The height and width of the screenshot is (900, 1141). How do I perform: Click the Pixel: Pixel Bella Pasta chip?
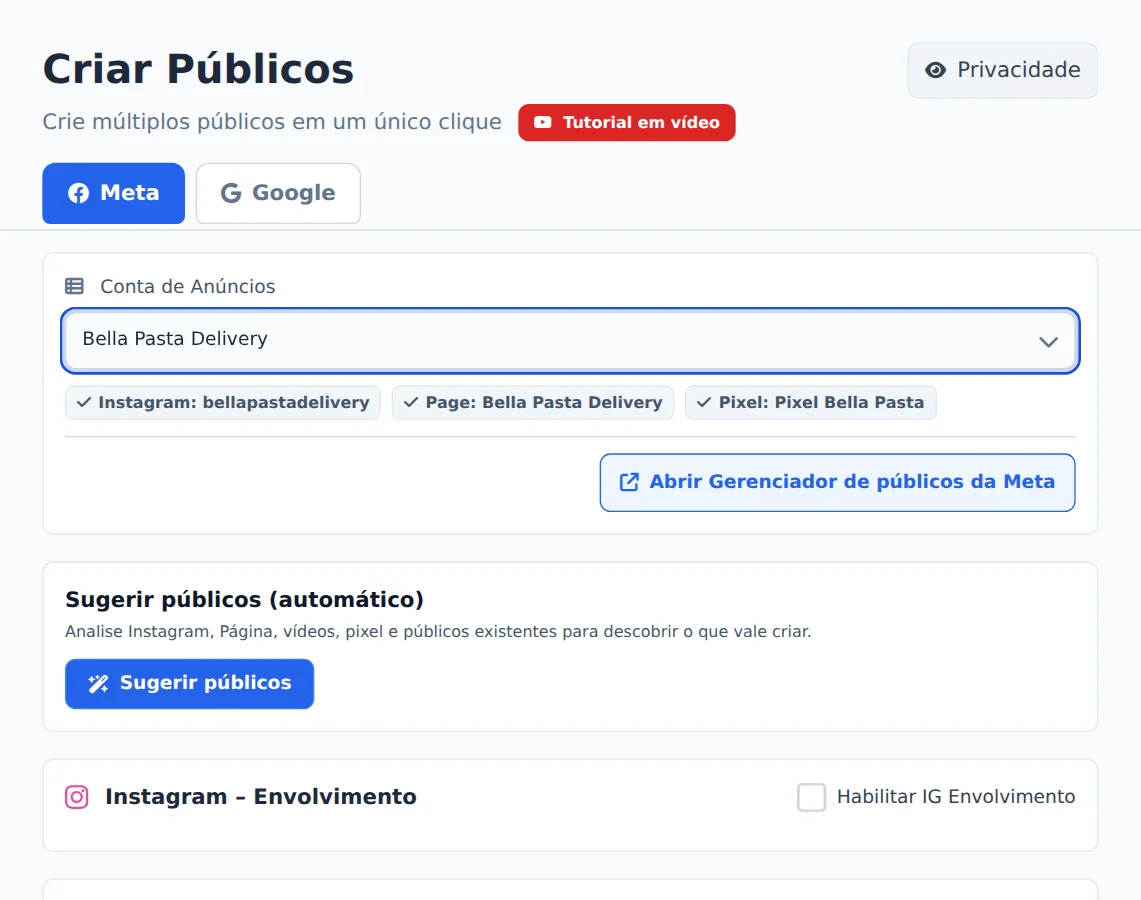pyautogui.click(x=811, y=402)
